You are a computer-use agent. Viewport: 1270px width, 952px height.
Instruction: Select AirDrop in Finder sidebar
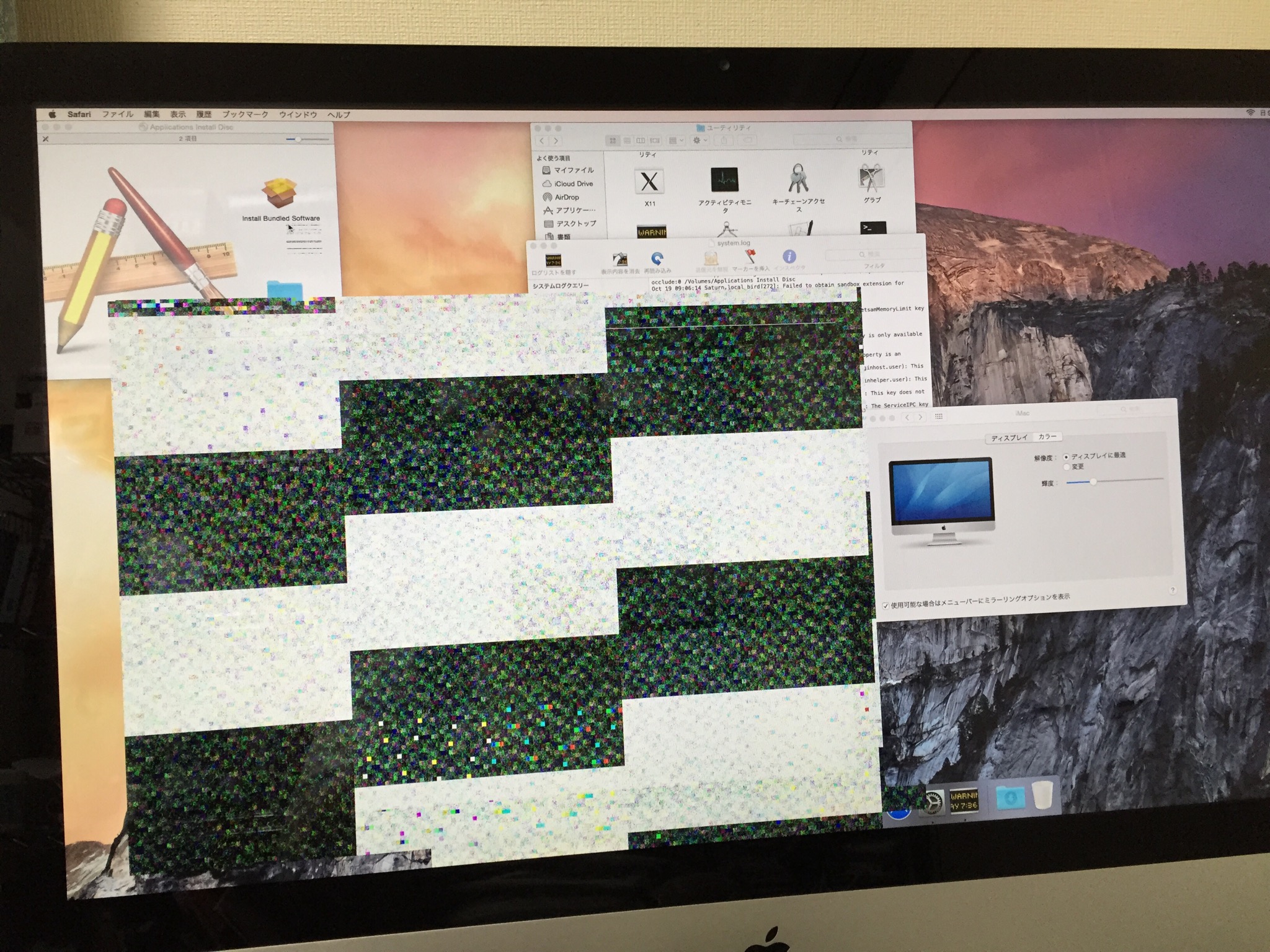pos(566,197)
